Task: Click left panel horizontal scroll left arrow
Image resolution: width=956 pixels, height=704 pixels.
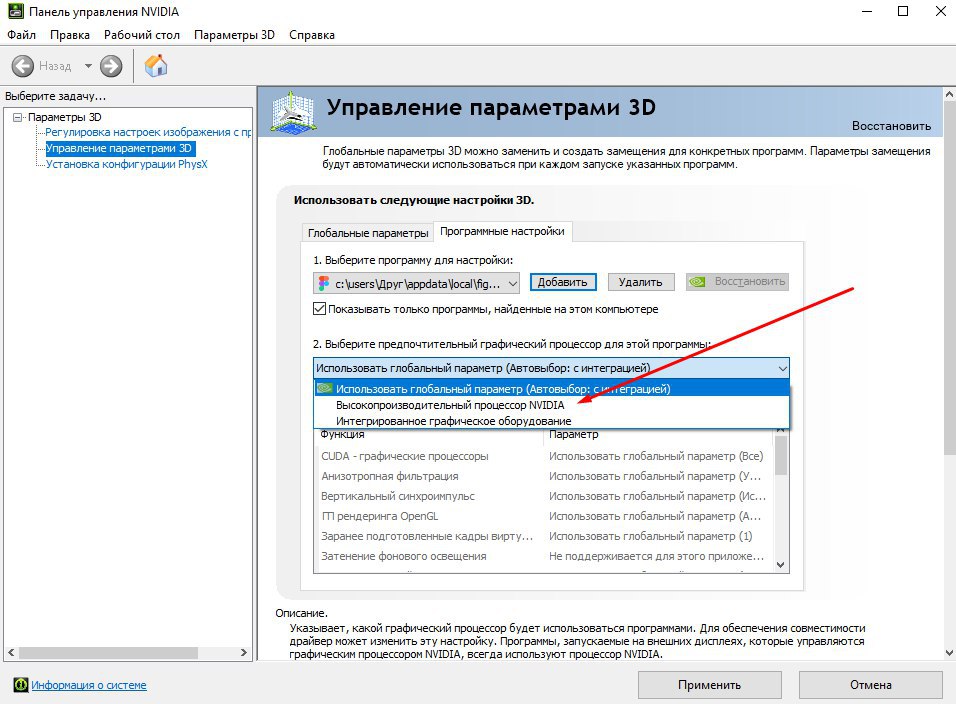Action: pyautogui.click(x=11, y=652)
